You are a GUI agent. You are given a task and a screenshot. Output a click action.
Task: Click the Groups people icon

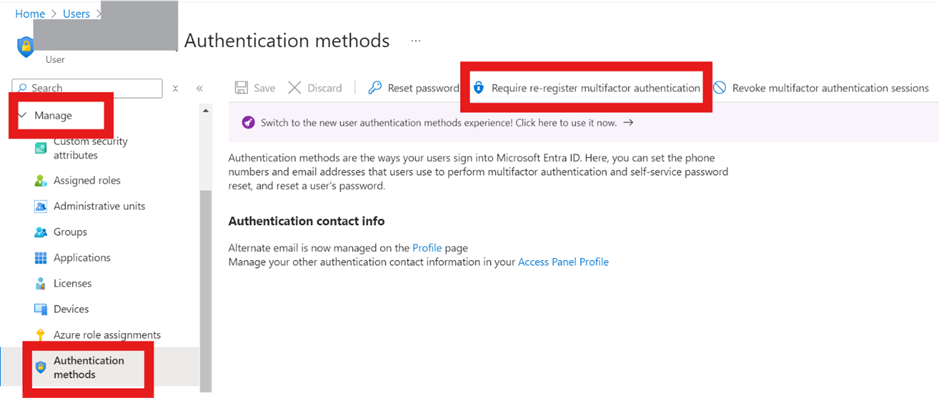coord(41,232)
